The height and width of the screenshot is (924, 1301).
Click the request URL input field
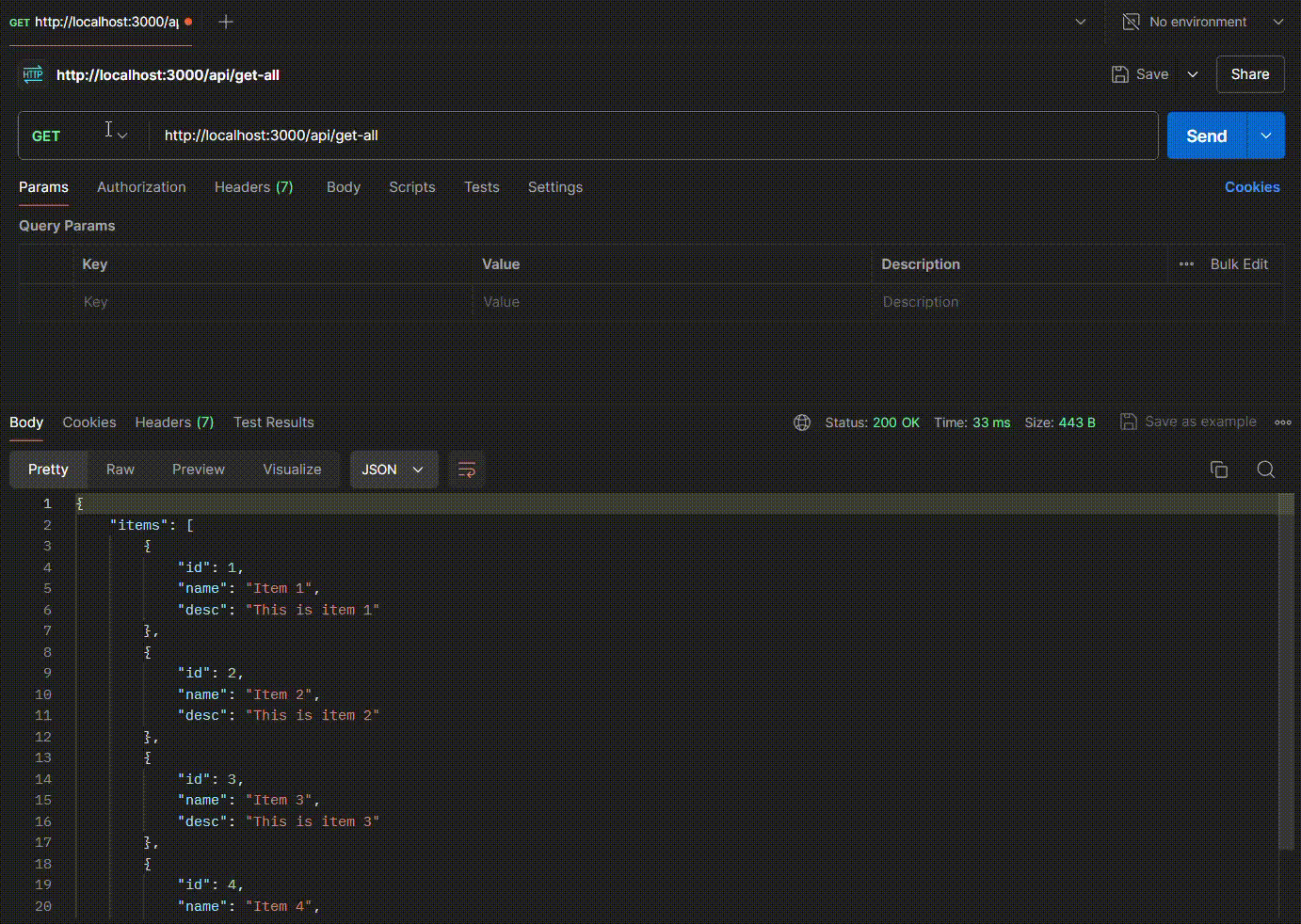(x=650, y=135)
